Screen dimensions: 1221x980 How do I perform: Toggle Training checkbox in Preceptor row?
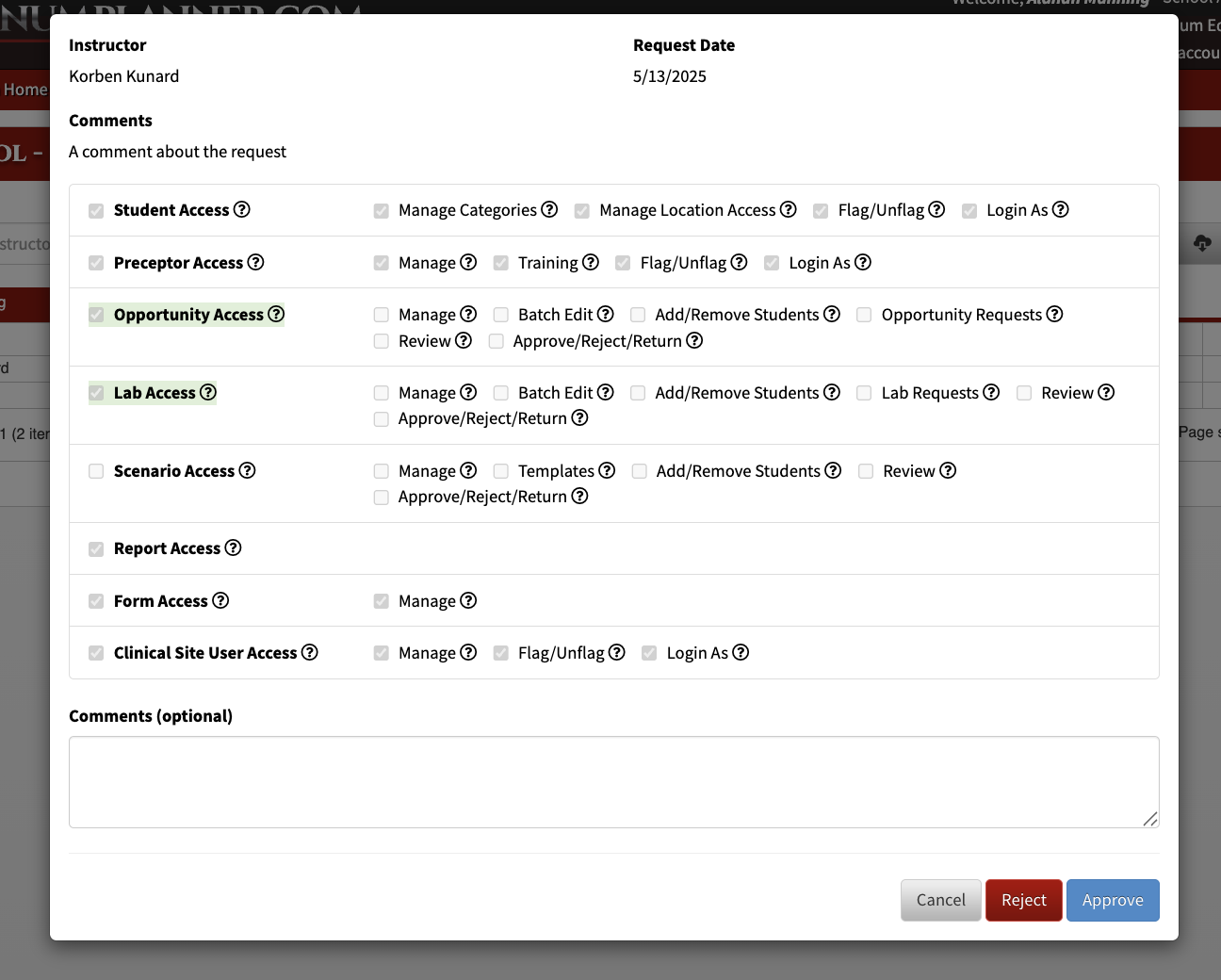pyautogui.click(x=501, y=263)
